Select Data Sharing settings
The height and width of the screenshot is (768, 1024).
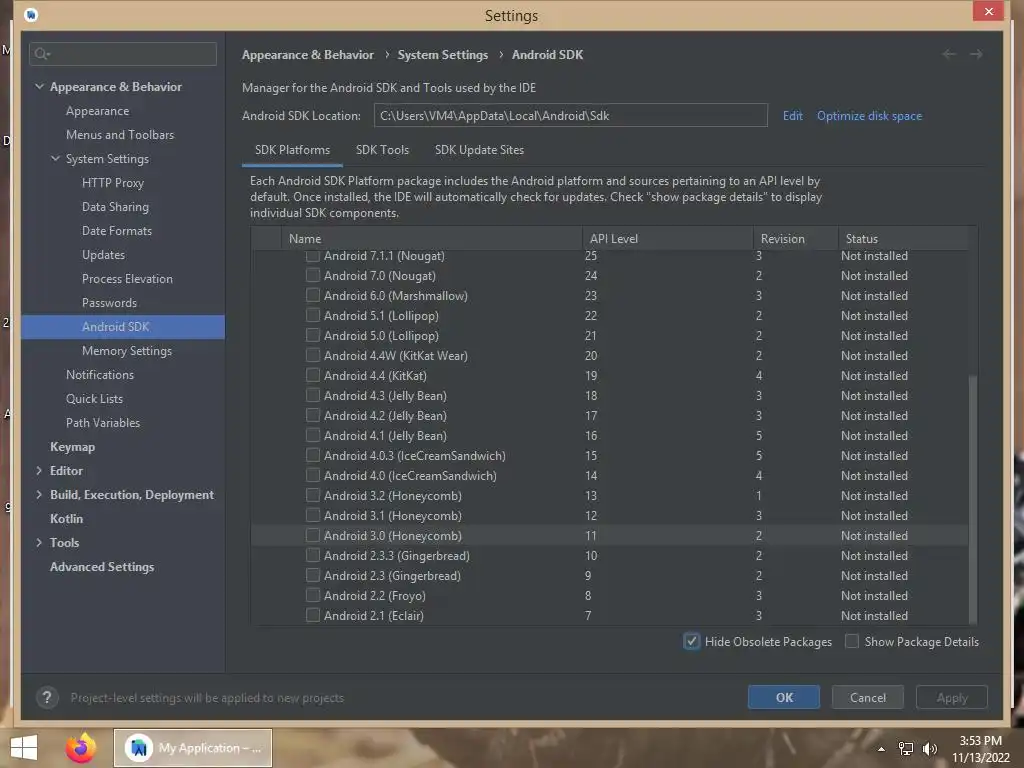(115, 206)
